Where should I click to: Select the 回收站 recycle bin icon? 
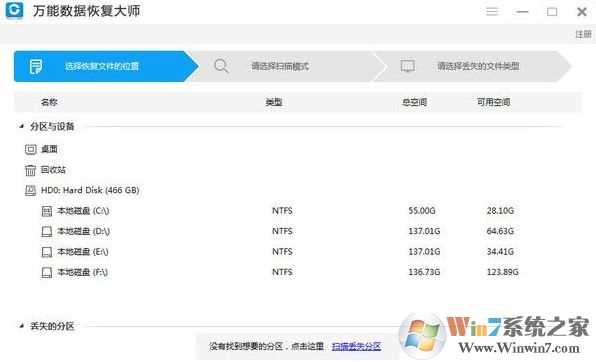pos(30,170)
